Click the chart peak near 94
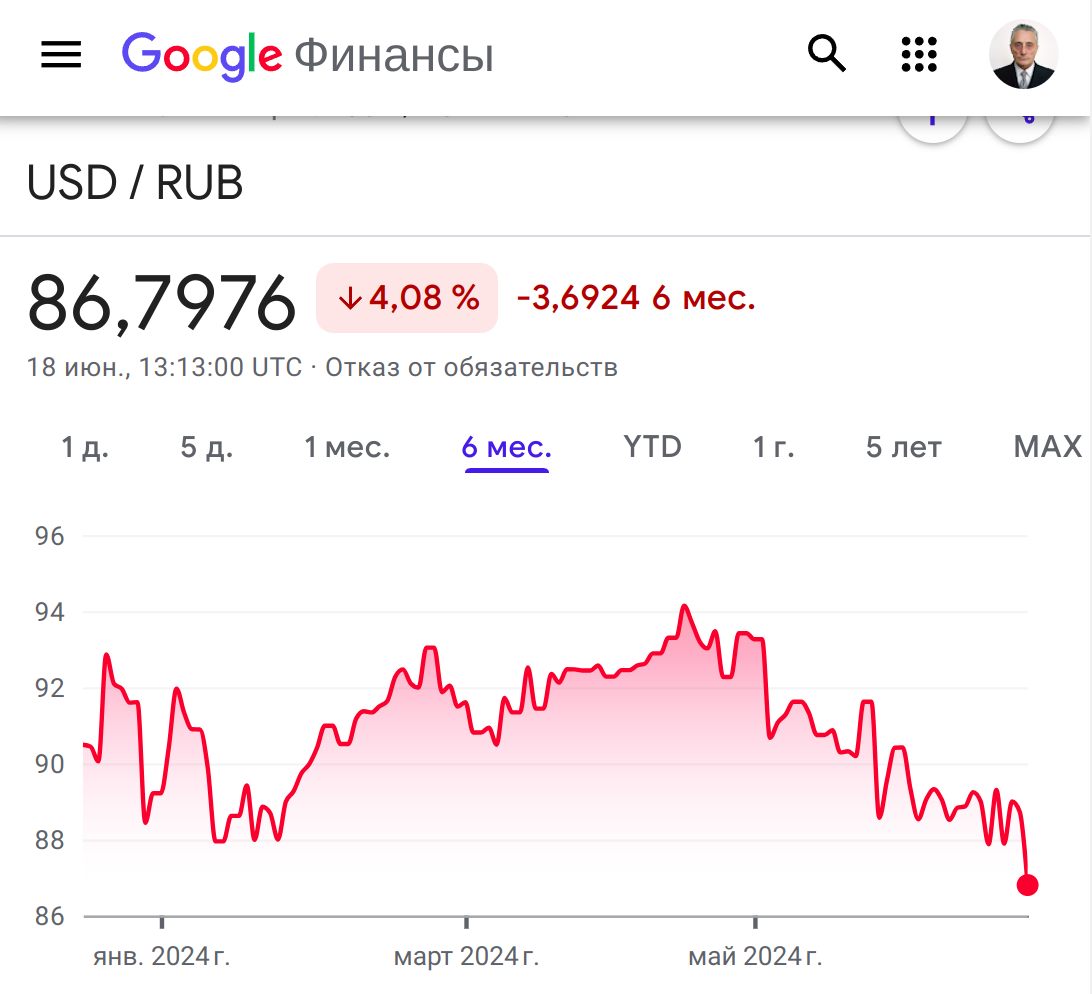This screenshot has height=994, width=1092. pyautogui.click(x=684, y=607)
